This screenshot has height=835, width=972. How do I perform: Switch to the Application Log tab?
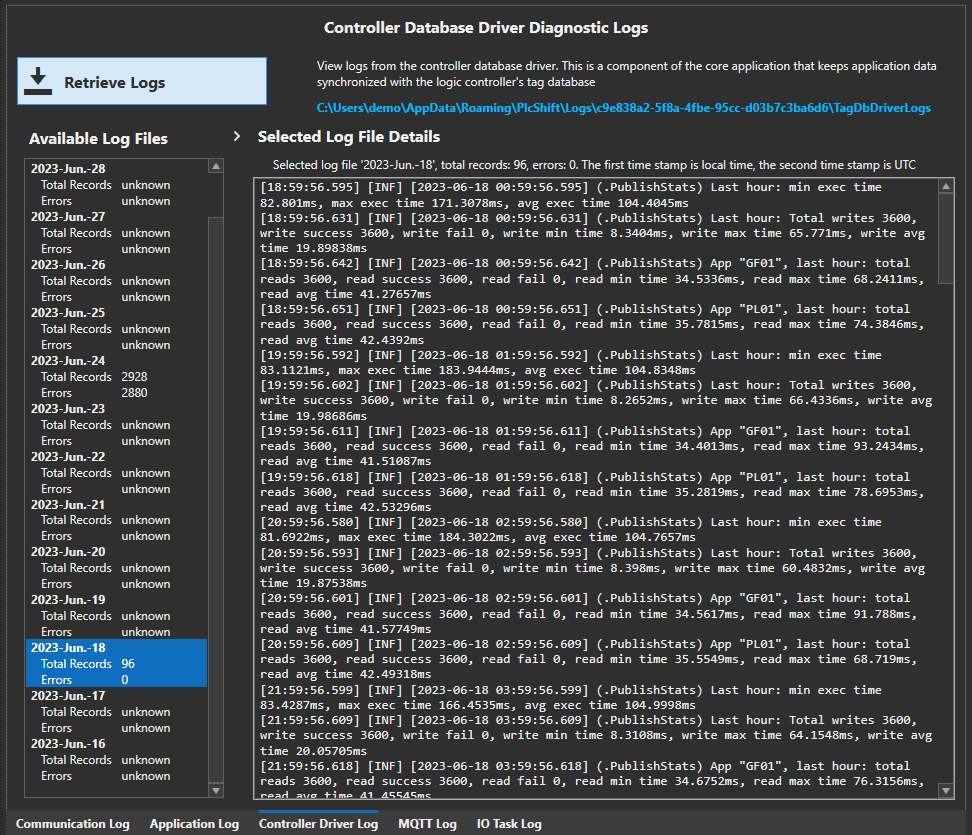point(194,824)
